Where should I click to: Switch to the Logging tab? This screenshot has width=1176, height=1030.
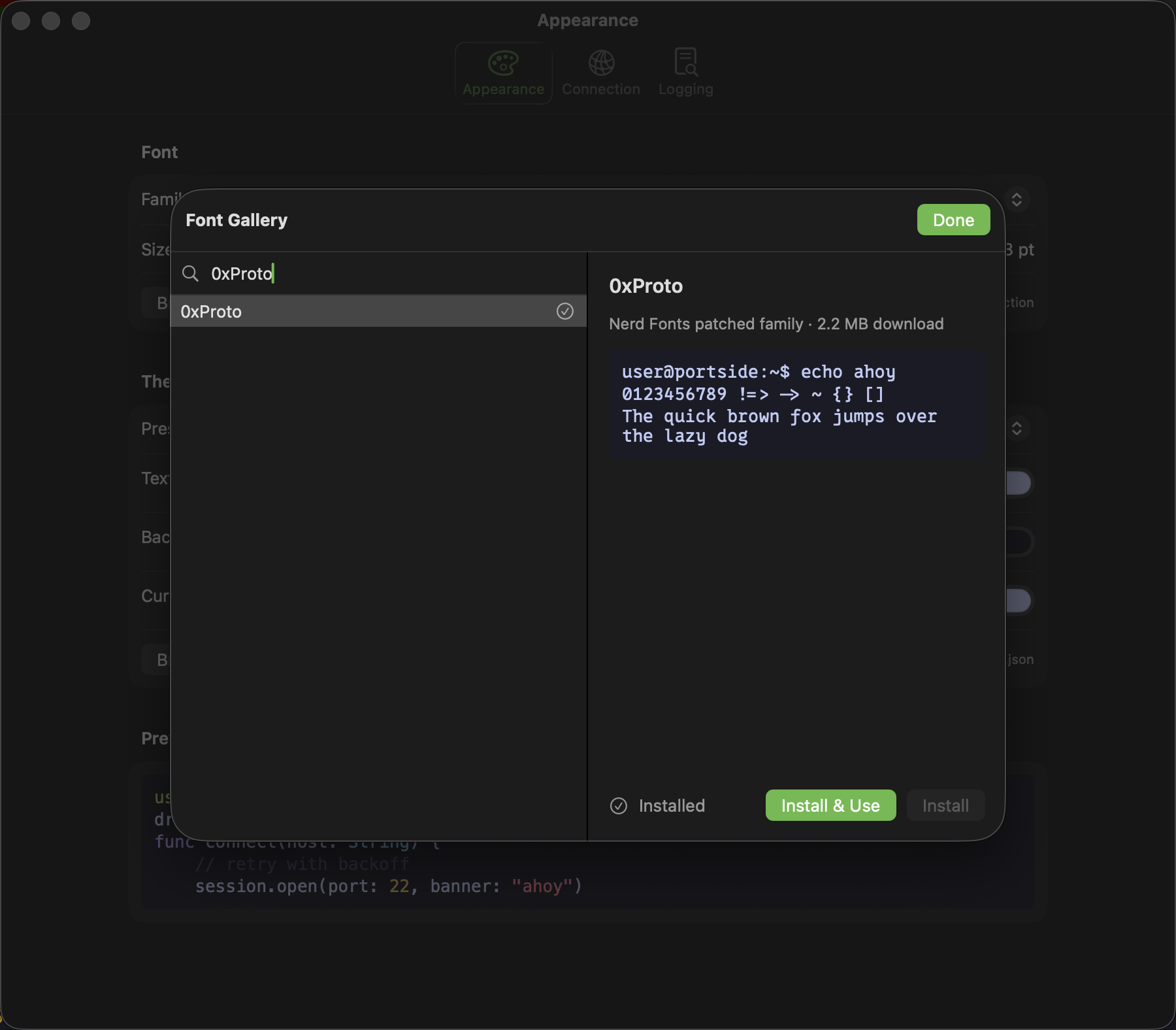point(686,73)
